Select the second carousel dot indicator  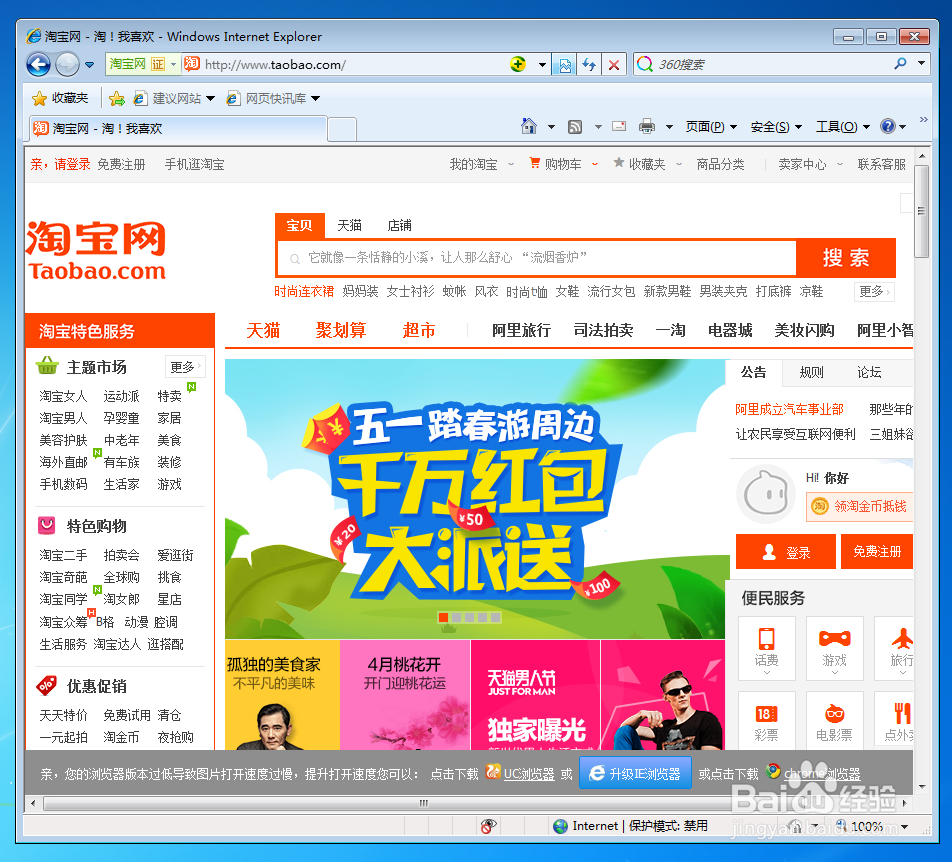point(457,618)
